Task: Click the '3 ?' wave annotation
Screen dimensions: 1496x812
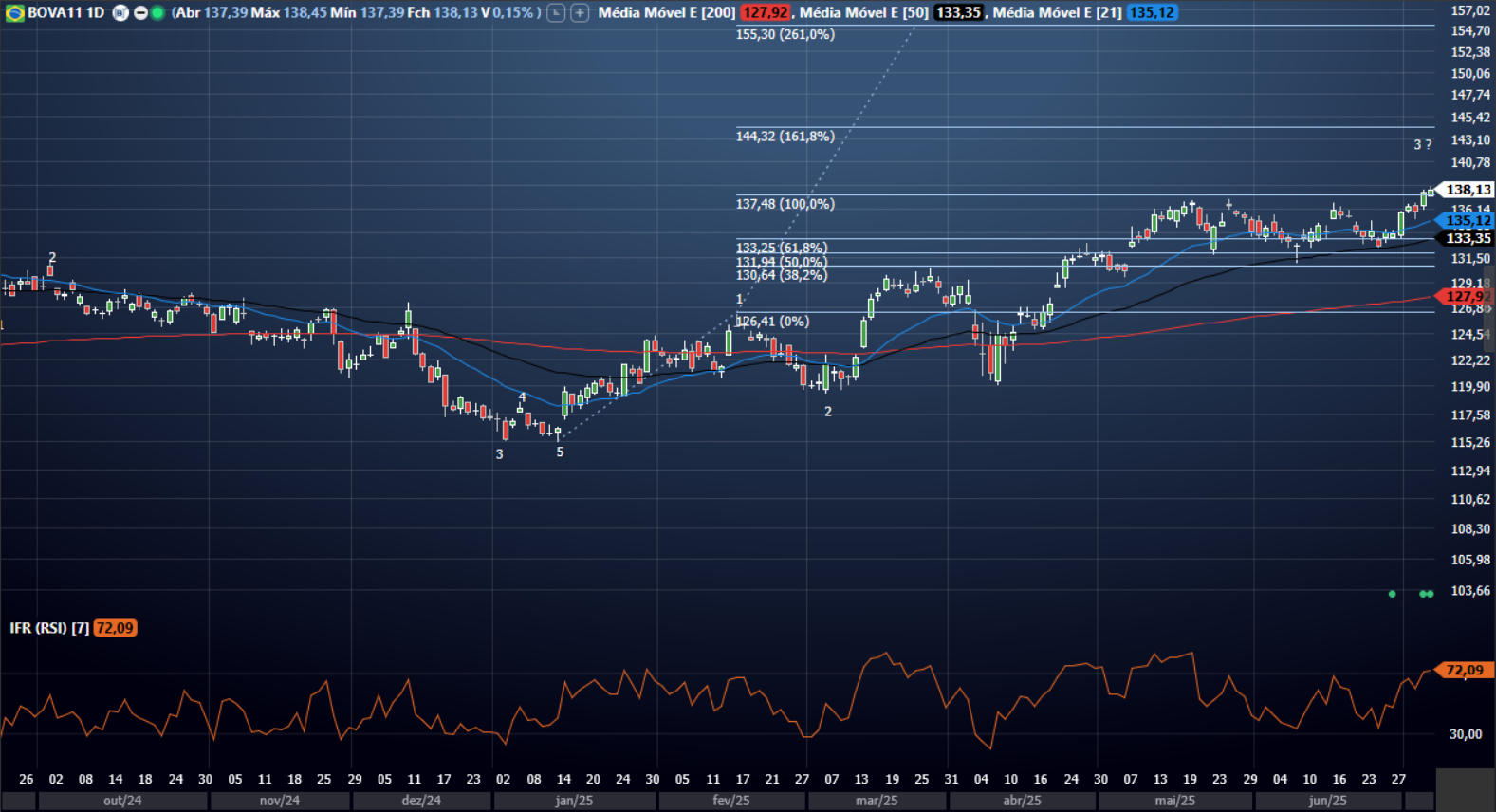Action: click(1422, 145)
